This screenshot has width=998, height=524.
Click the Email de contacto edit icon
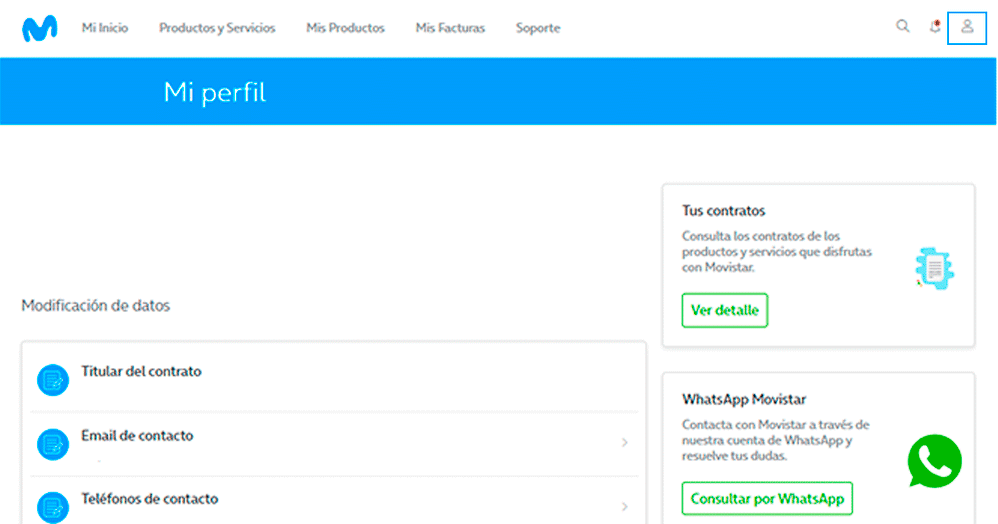[53, 444]
